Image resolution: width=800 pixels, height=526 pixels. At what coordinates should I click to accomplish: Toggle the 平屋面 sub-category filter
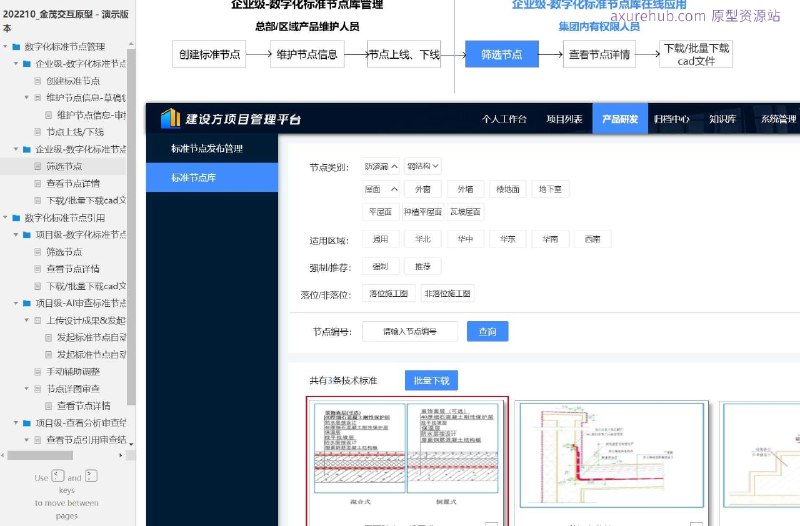coord(380,212)
